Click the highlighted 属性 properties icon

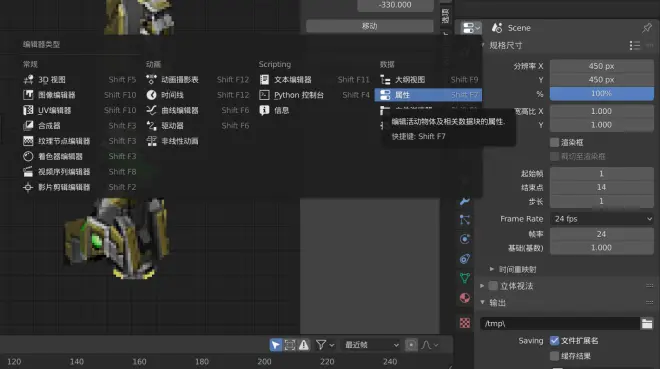pyautogui.click(x=385, y=95)
